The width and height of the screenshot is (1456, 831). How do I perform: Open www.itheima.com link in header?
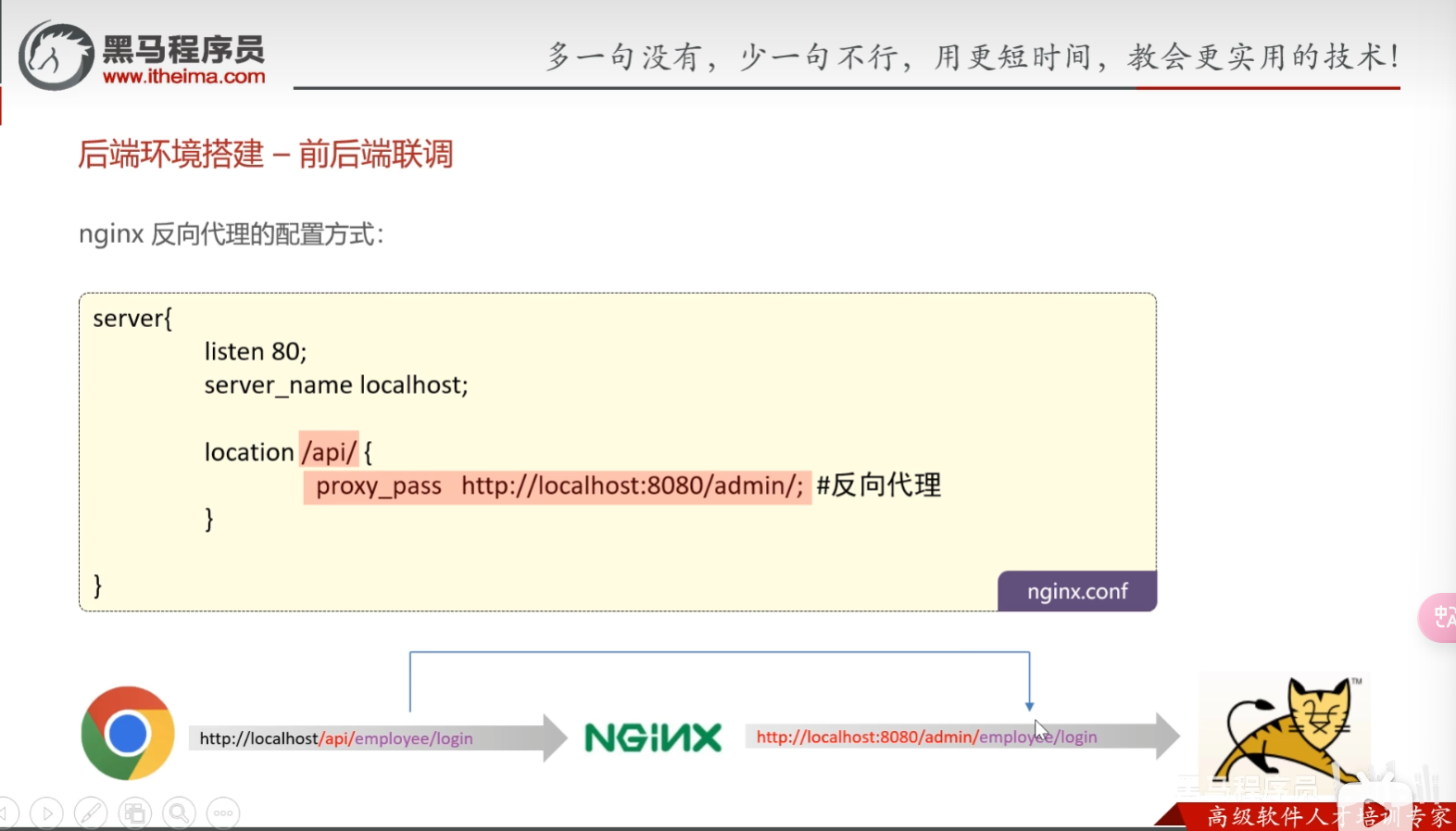pos(183,77)
